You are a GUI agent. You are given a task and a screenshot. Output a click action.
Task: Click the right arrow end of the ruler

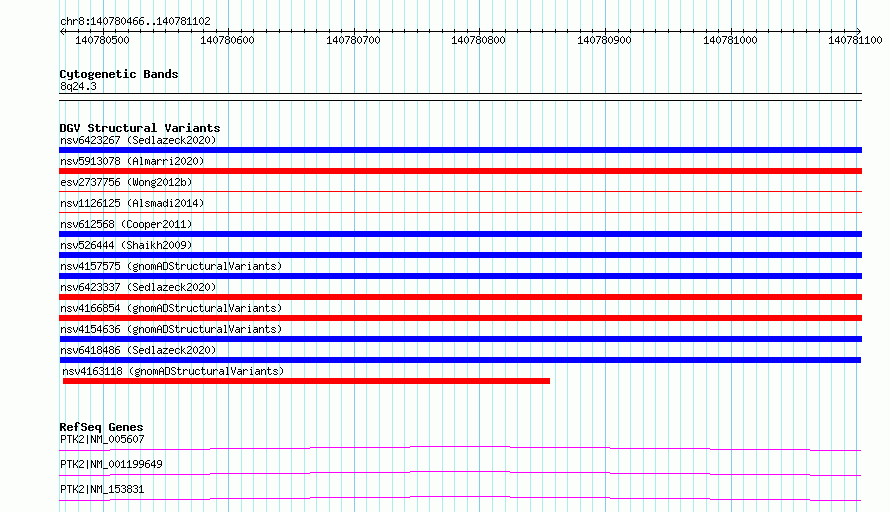point(859,31)
